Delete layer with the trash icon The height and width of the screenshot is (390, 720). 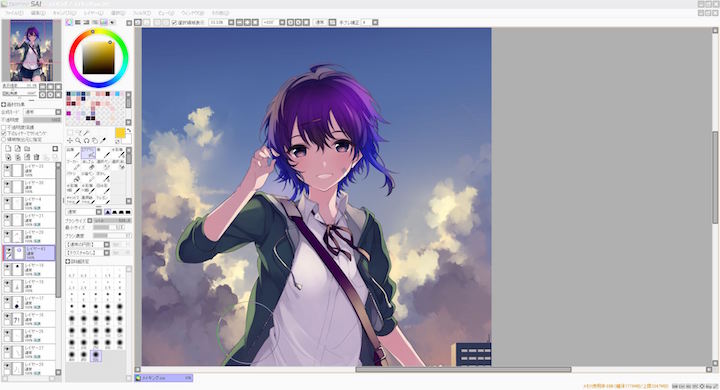(x=36, y=157)
